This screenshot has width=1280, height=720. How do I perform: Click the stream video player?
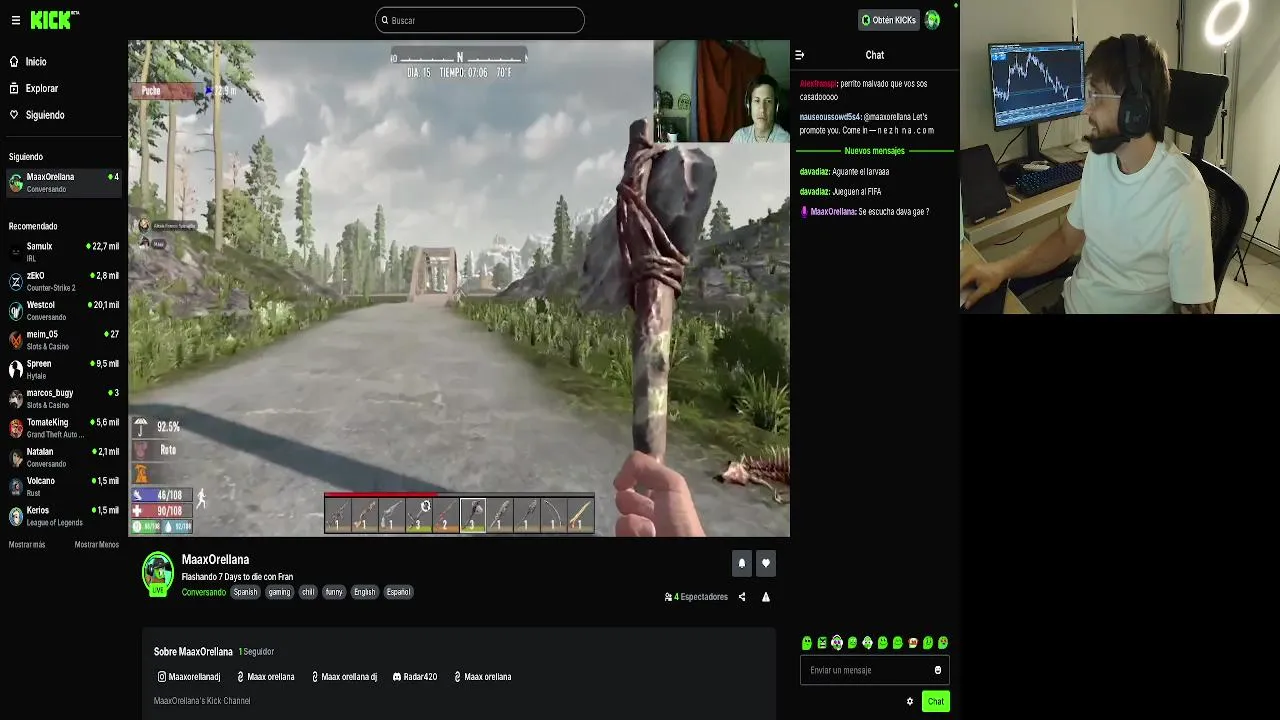tap(459, 288)
